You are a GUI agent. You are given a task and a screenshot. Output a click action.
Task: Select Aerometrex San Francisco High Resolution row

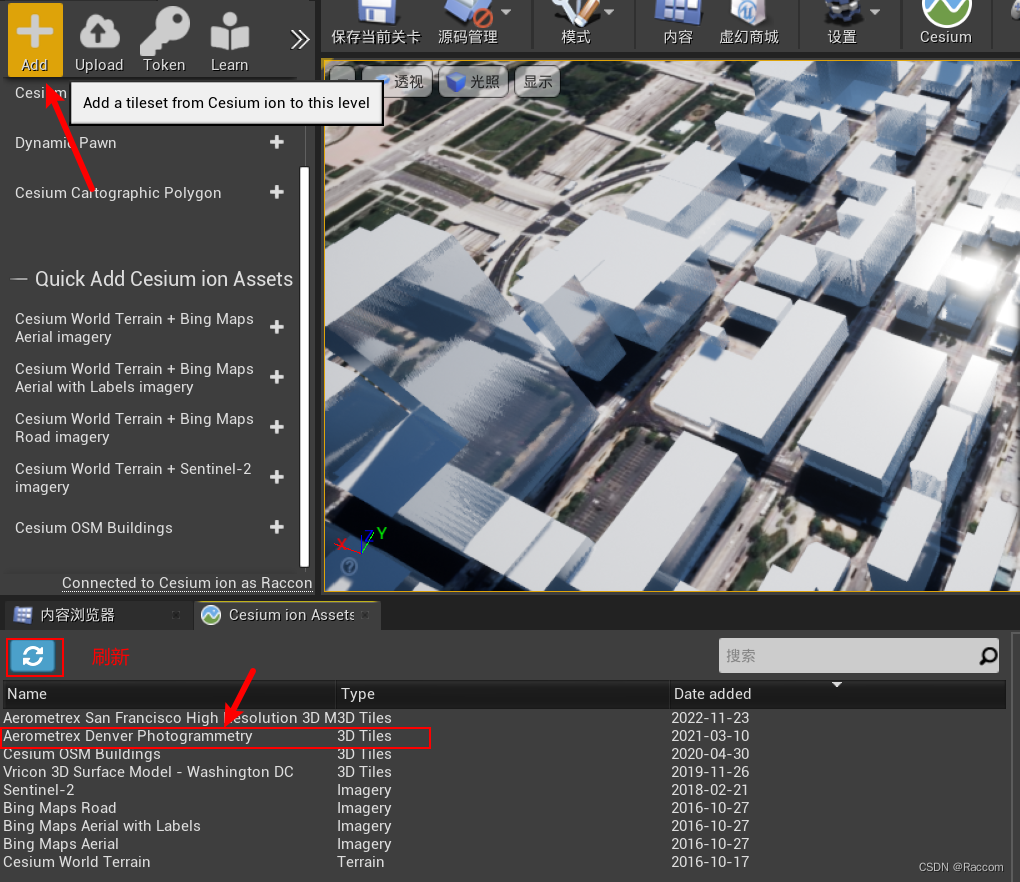tap(504, 717)
